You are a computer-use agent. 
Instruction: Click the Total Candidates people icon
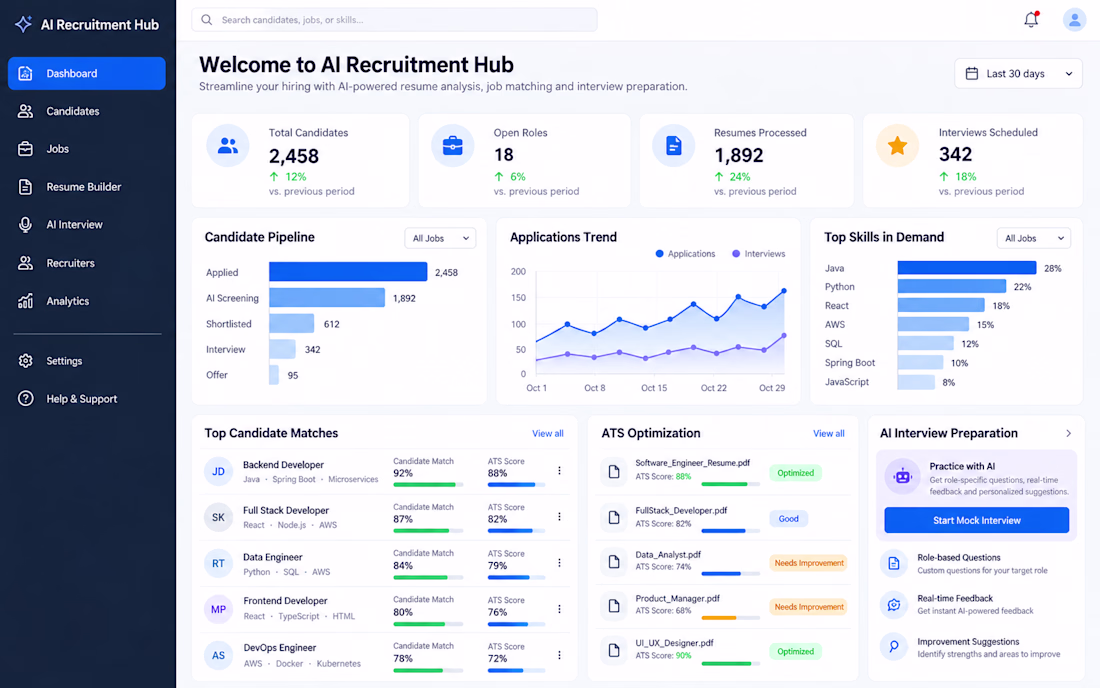click(228, 146)
